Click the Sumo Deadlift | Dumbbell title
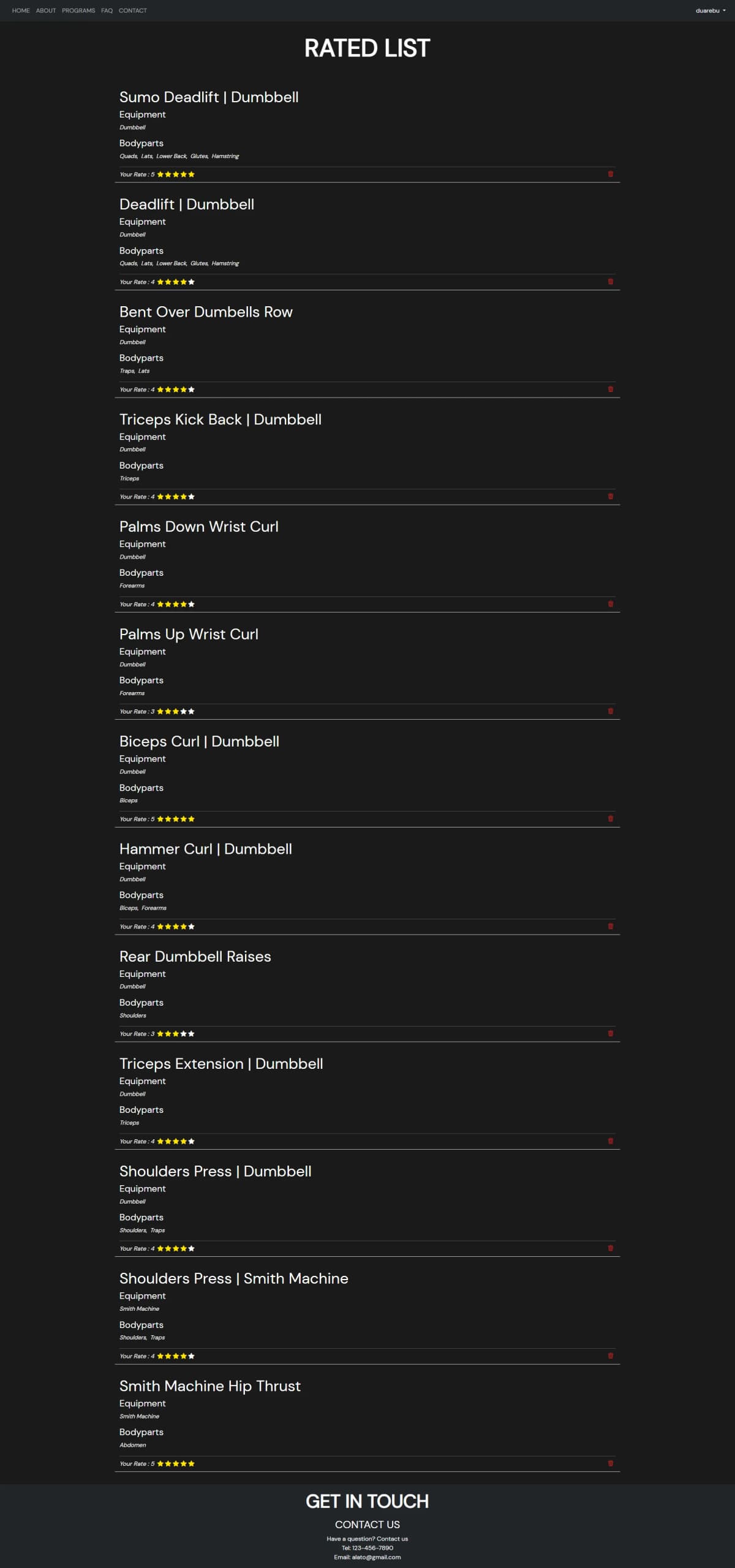 pyautogui.click(x=209, y=97)
